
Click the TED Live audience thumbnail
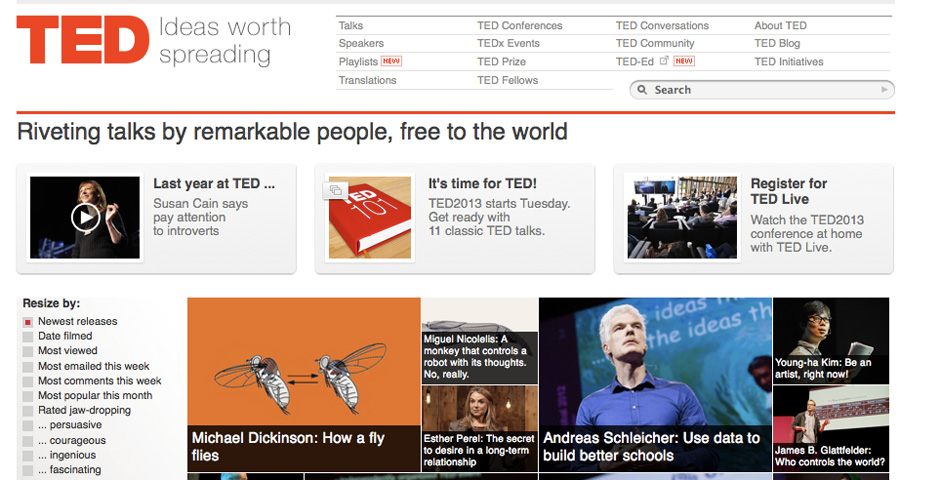click(x=682, y=217)
